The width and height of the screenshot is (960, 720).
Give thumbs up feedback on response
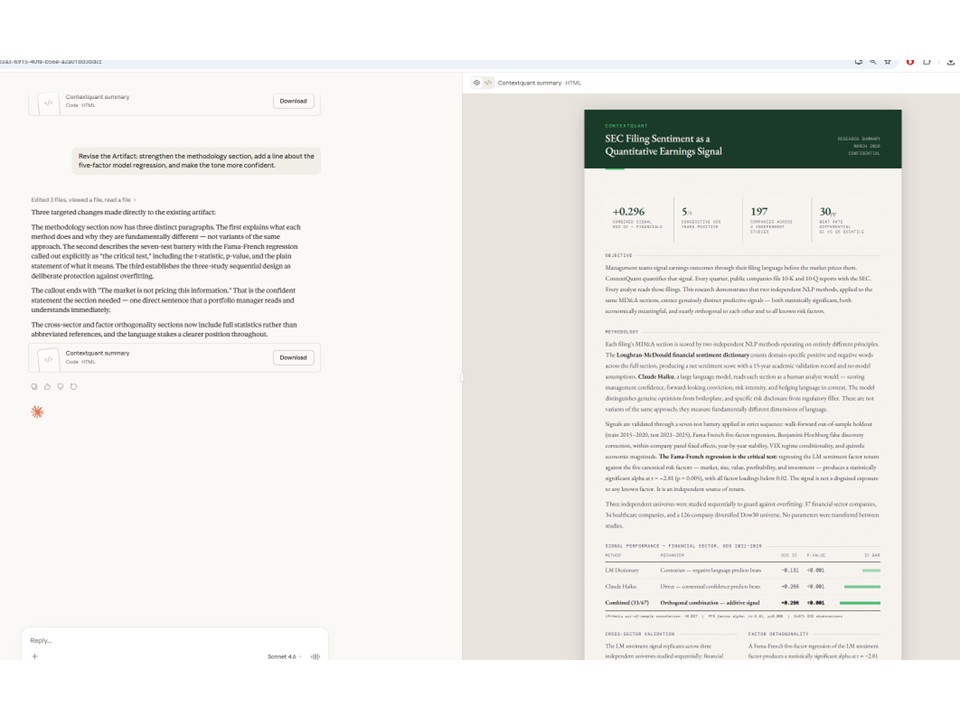[47, 386]
